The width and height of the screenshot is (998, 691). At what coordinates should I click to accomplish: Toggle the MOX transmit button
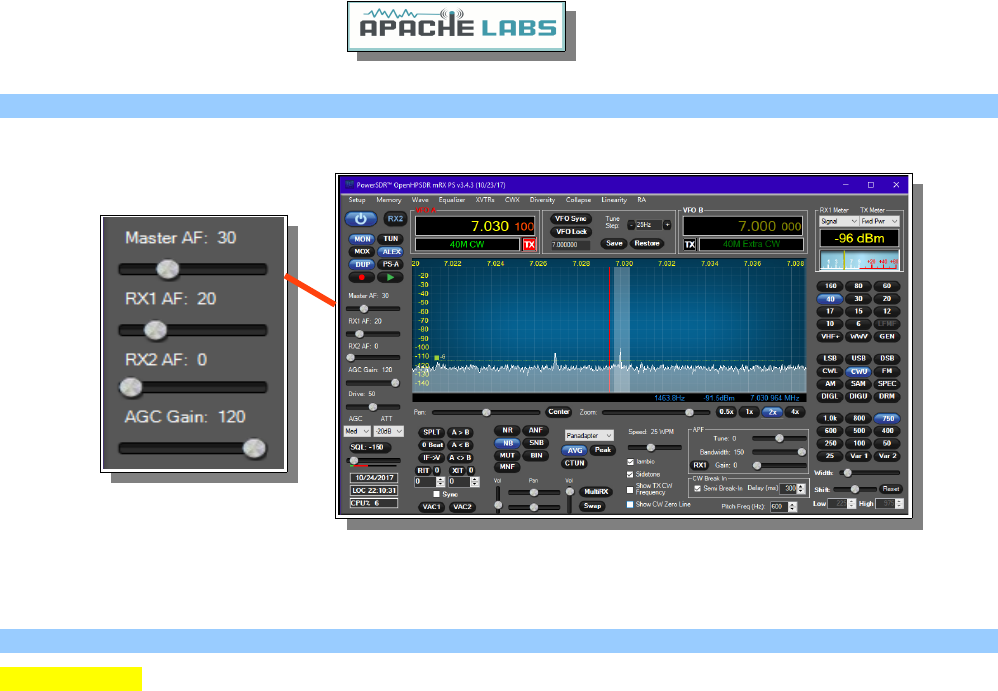[x=362, y=251]
